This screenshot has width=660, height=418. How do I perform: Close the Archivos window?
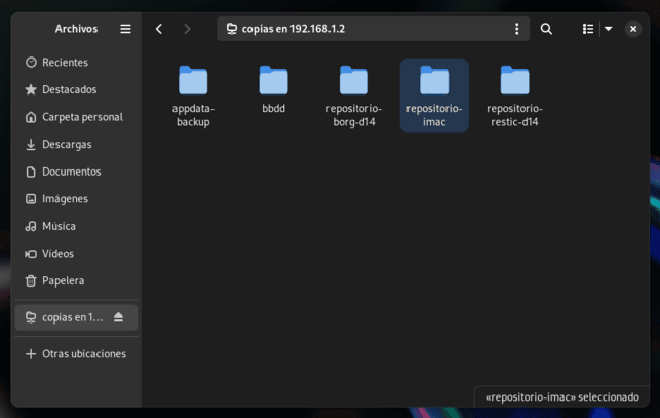[633, 29]
